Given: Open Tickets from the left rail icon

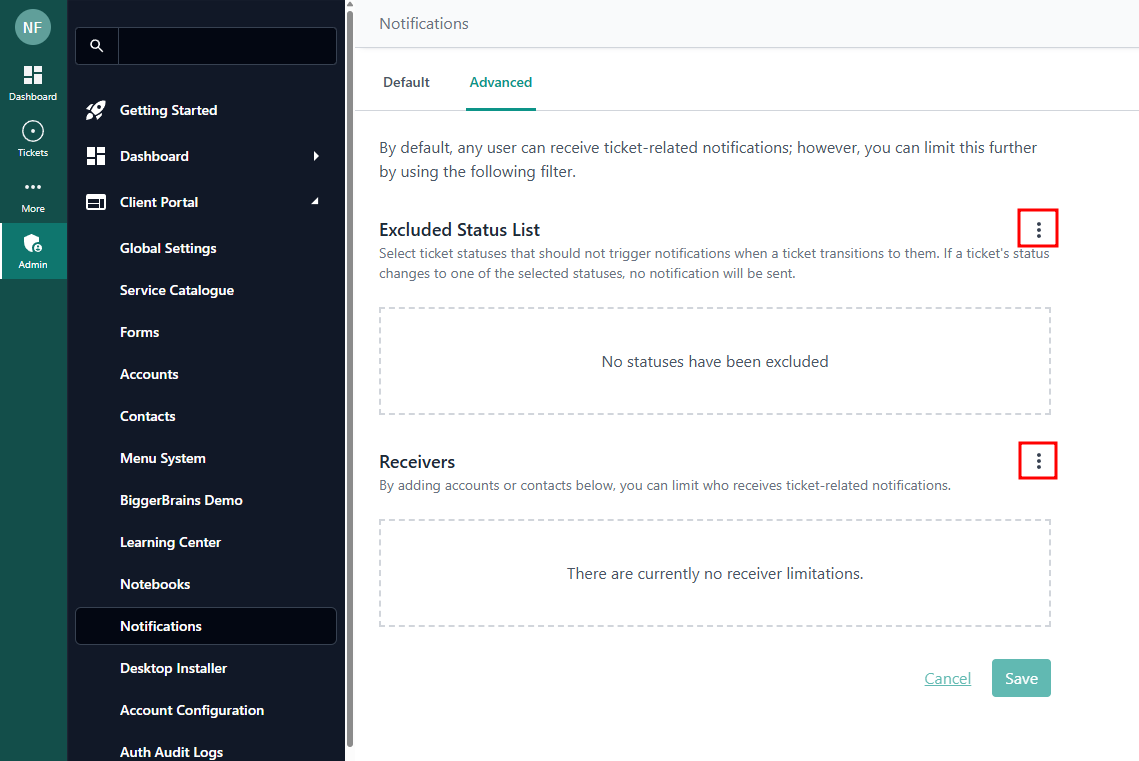Looking at the screenshot, I should click(x=33, y=132).
